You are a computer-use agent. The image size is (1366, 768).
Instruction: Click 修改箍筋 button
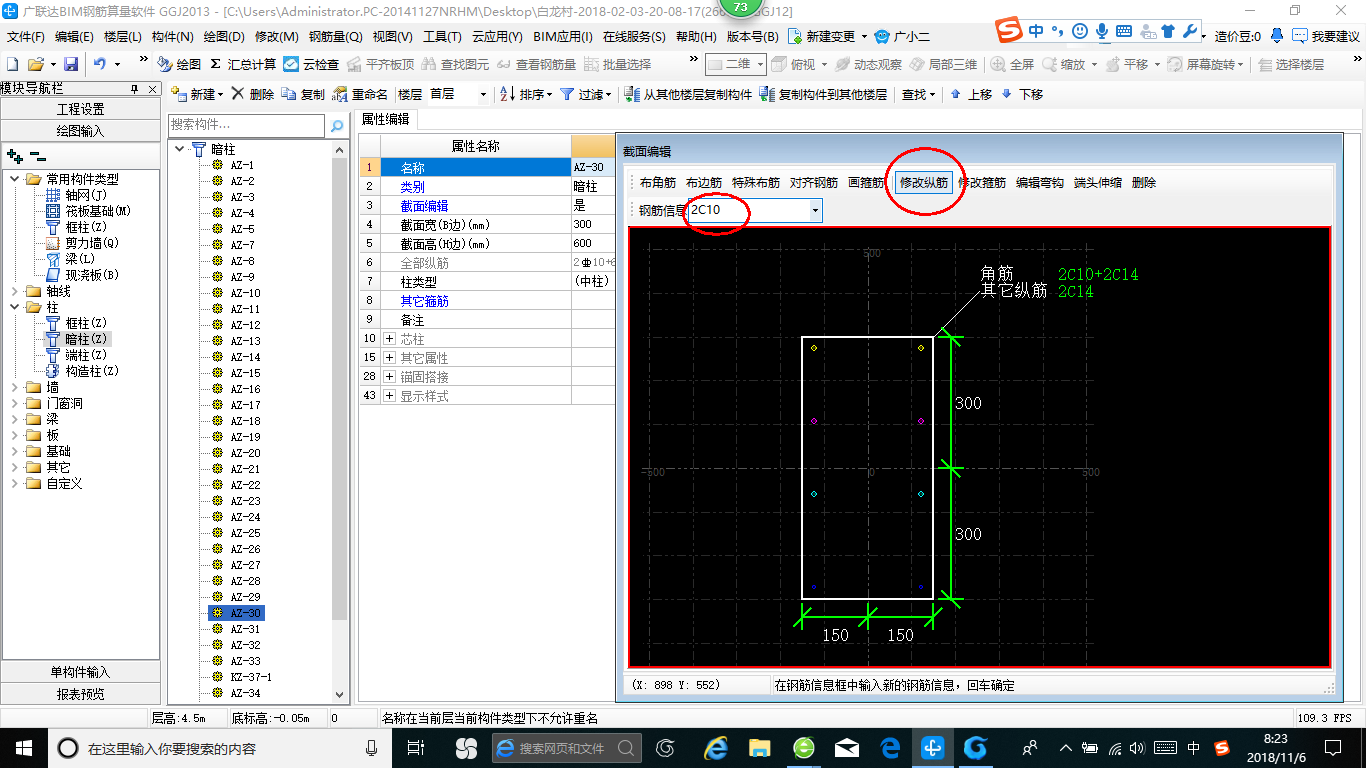pyautogui.click(x=982, y=183)
